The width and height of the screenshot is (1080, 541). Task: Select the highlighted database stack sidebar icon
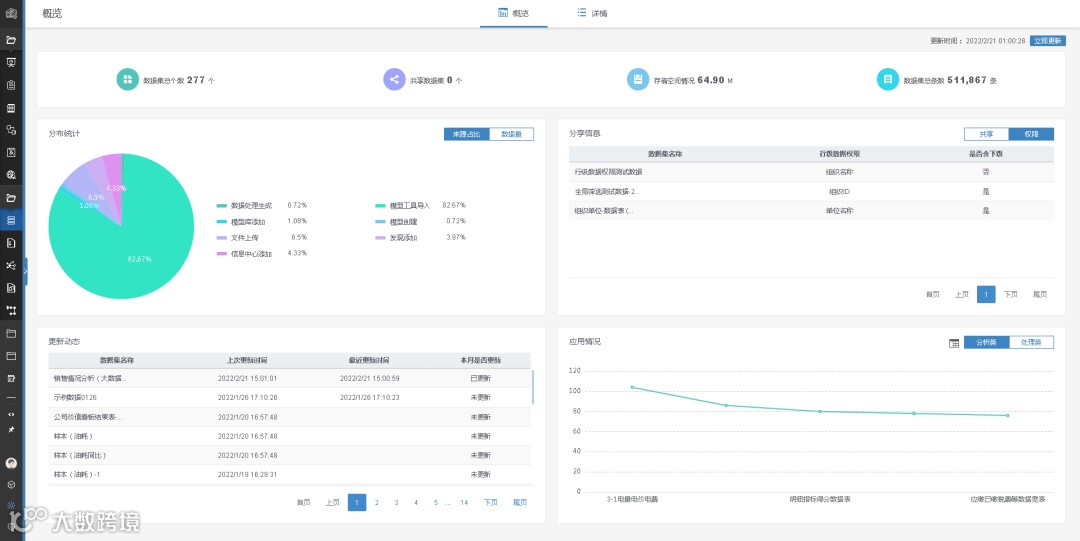tap(11, 221)
